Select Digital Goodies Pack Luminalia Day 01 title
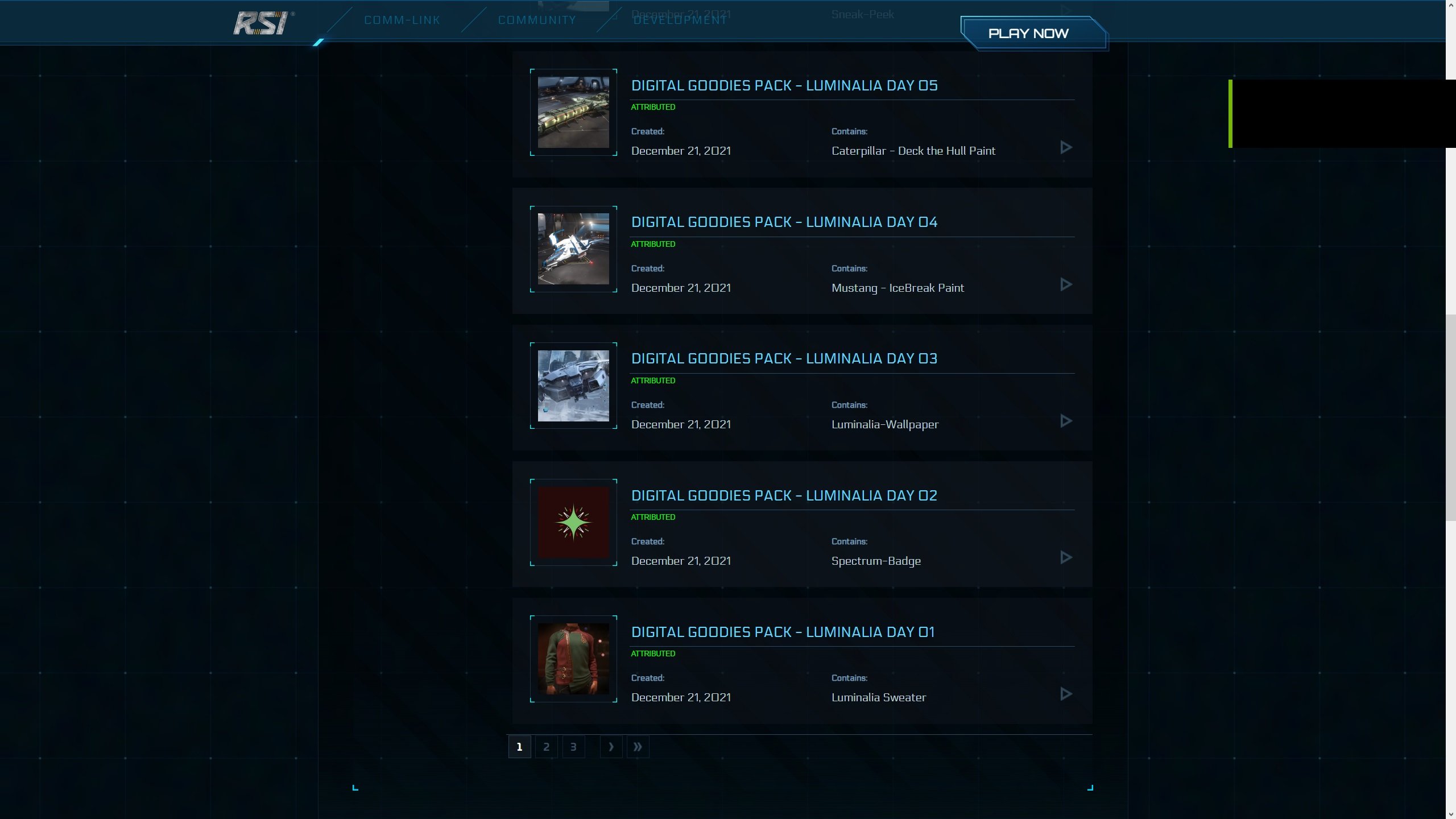This screenshot has width=1456, height=819. pyautogui.click(x=783, y=632)
